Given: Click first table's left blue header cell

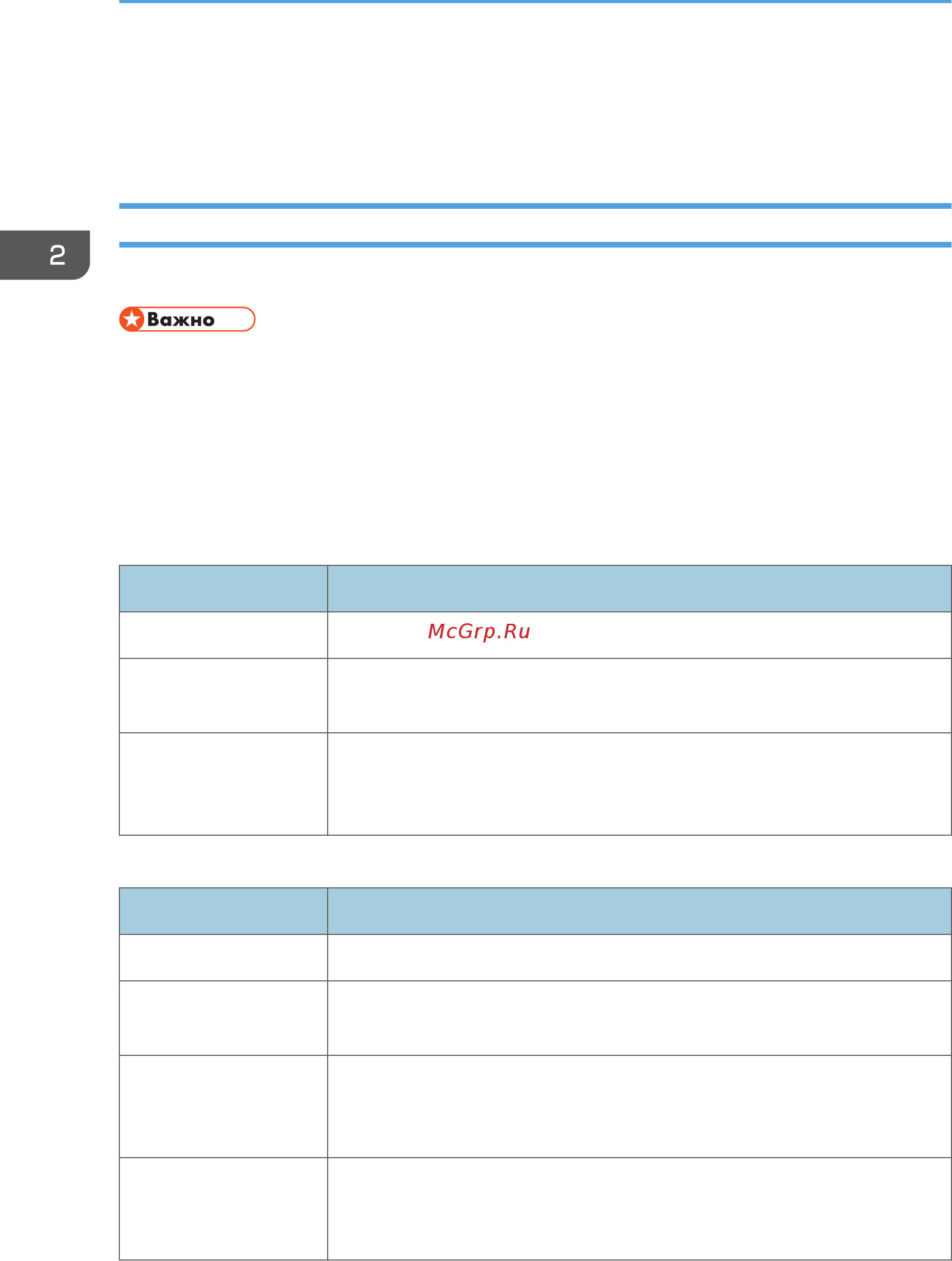Looking at the screenshot, I should point(223,589).
